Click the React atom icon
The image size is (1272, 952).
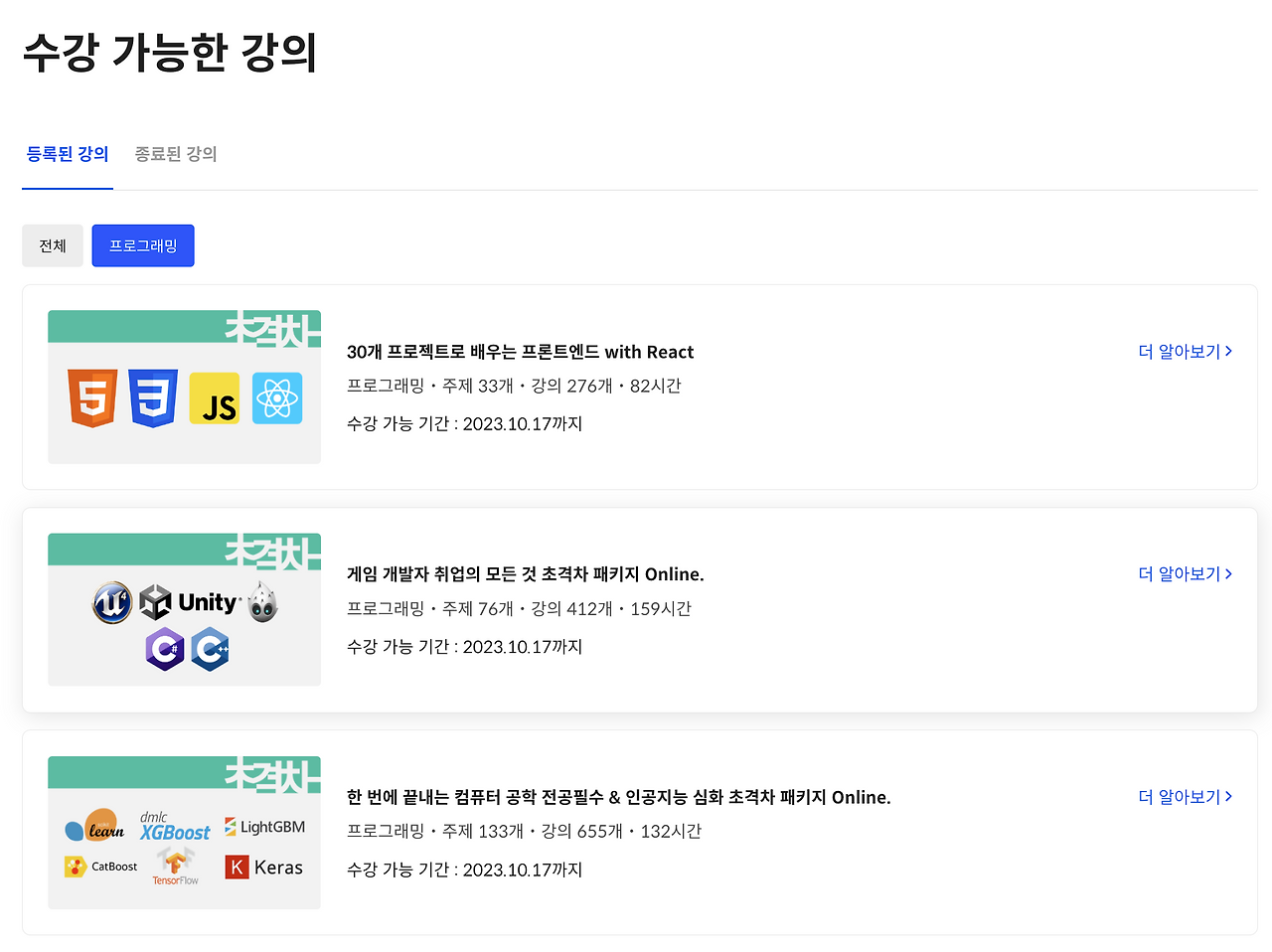click(279, 397)
